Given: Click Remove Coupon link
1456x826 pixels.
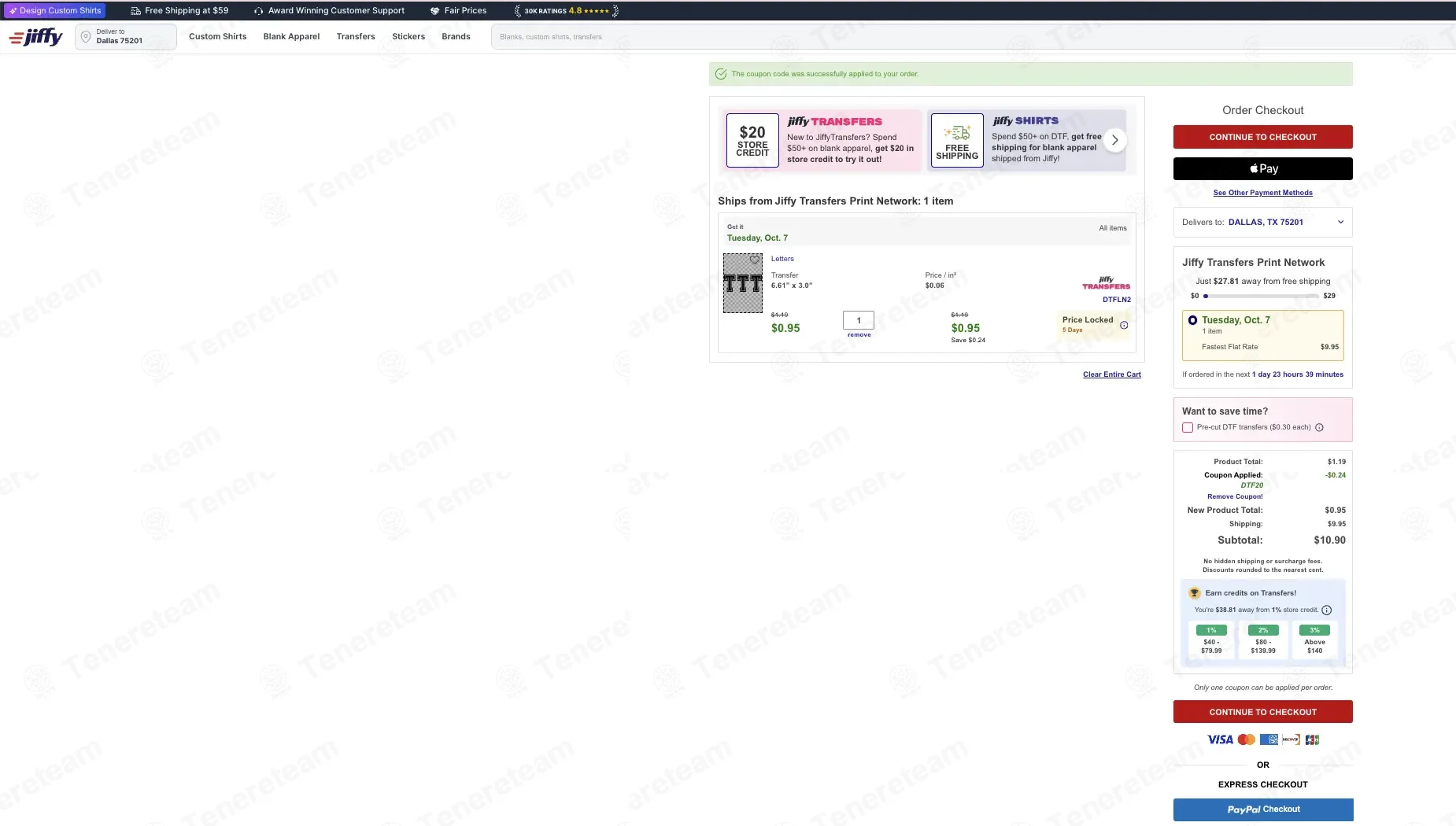Looking at the screenshot, I should (x=1235, y=496).
